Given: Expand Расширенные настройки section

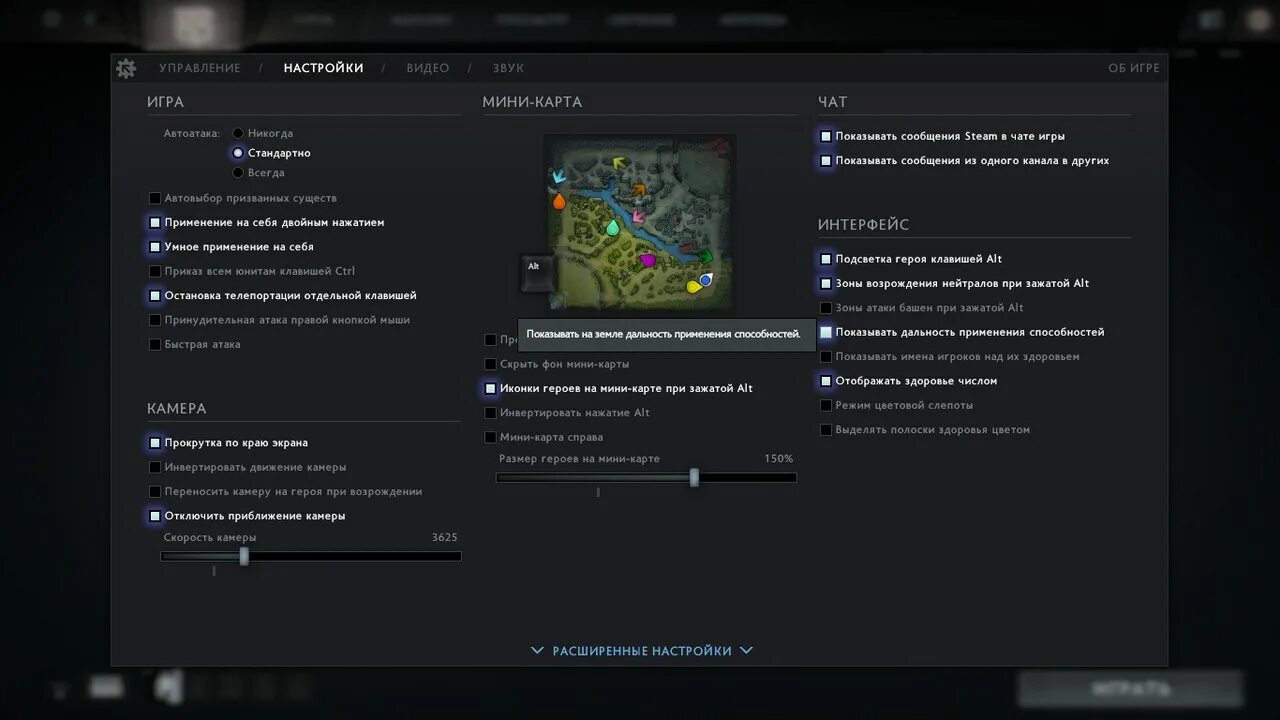Looking at the screenshot, I should [642, 651].
